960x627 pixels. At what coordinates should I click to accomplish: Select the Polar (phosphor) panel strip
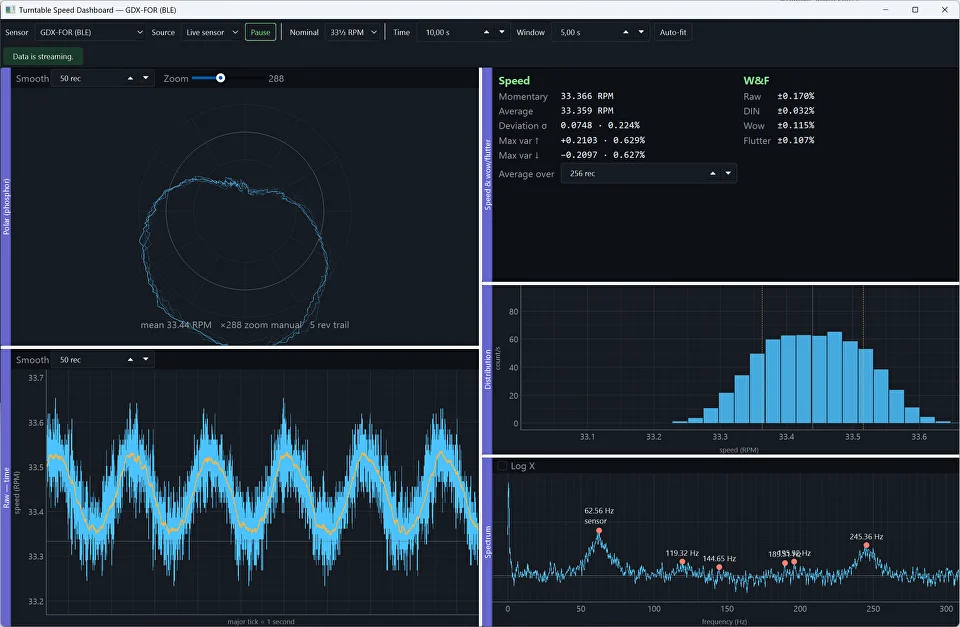[6, 206]
